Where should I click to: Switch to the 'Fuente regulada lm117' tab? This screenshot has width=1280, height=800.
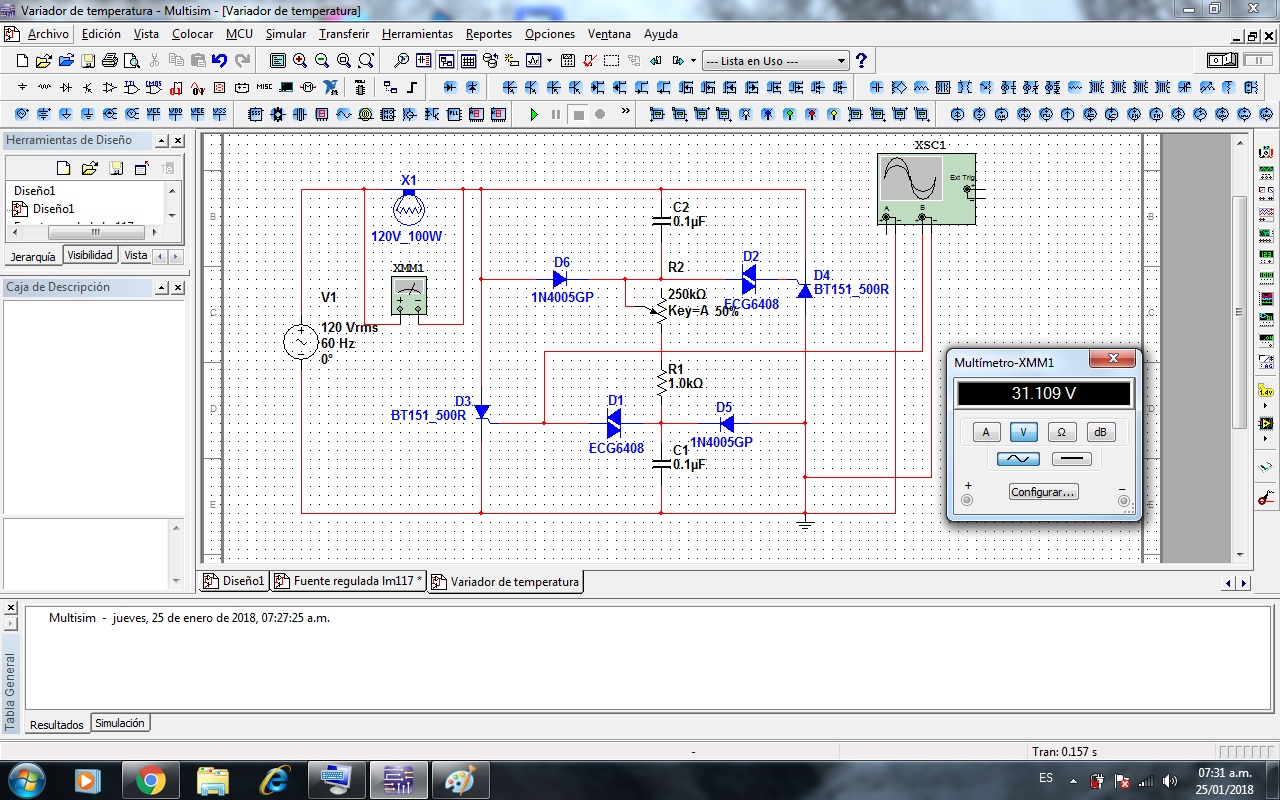click(348, 581)
